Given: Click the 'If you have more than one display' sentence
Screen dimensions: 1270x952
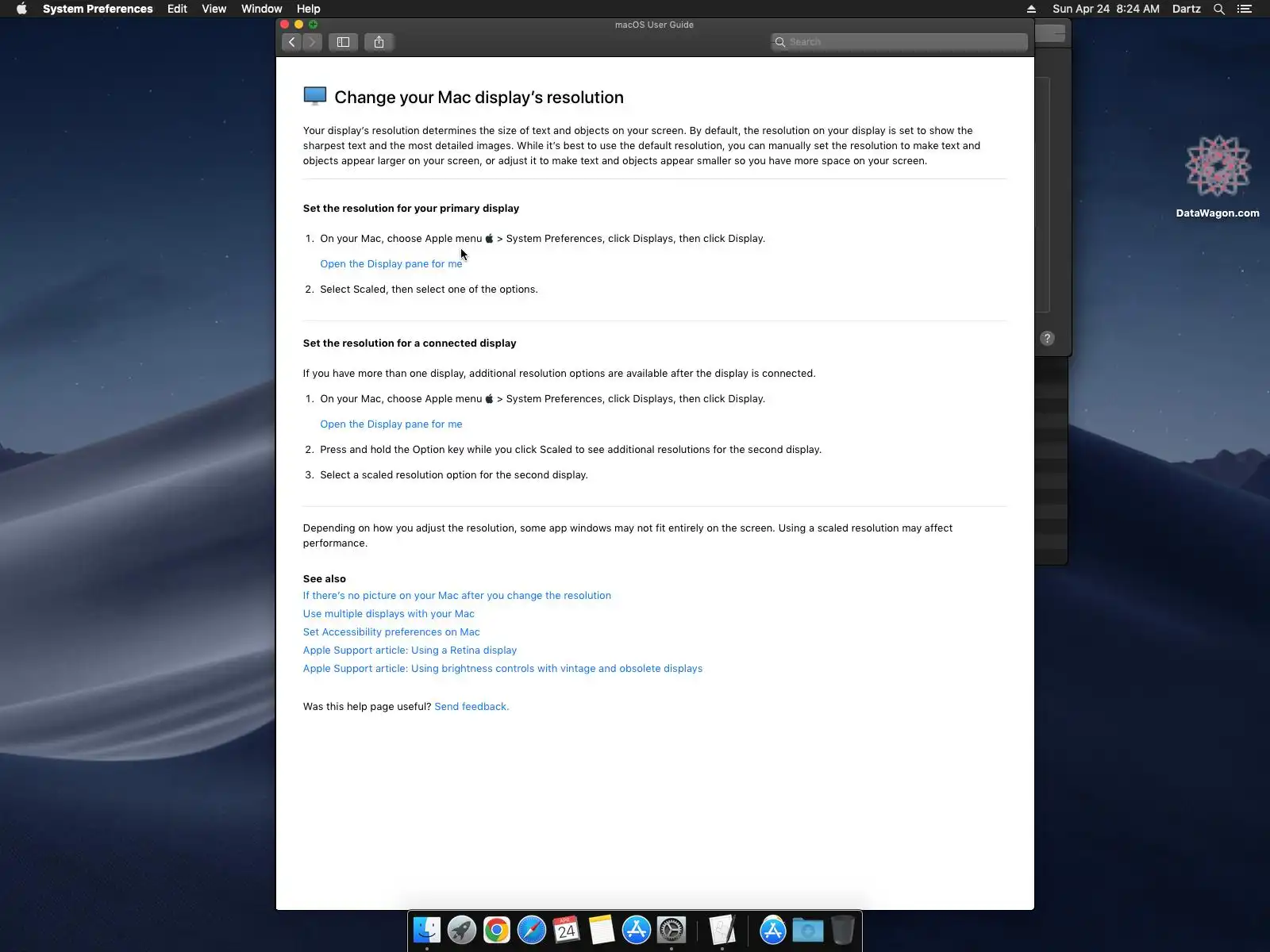Looking at the screenshot, I should pos(559,374).
